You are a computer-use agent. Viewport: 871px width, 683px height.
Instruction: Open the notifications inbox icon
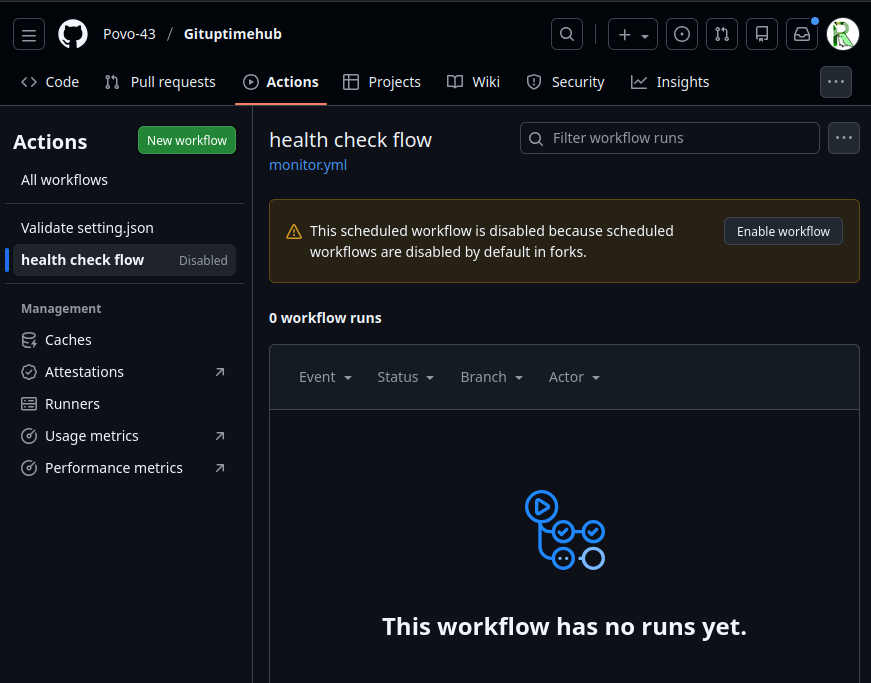[802, 34]
